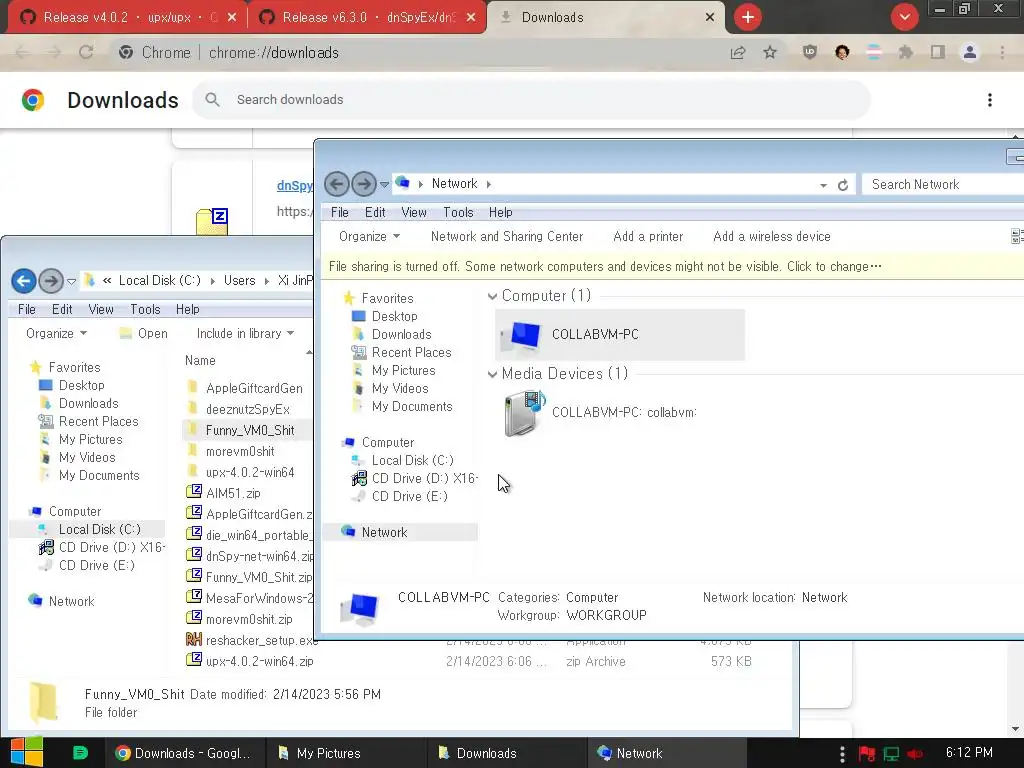Viewport: 1024px width, 768px height.
Task: Collapse the Media Devices (1) group
Action: coord(492,374)
